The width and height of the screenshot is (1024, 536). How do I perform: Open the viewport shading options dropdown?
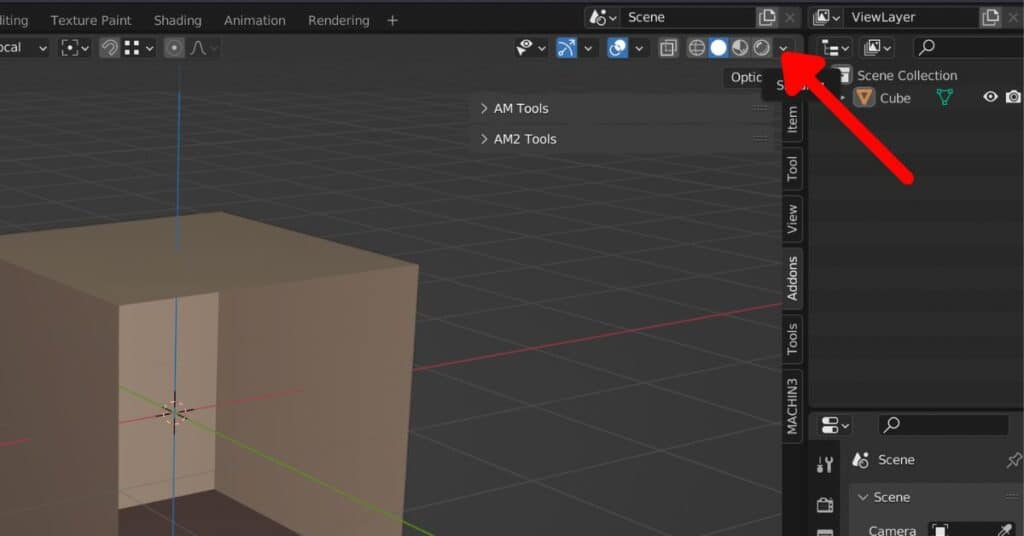[784, 48]
